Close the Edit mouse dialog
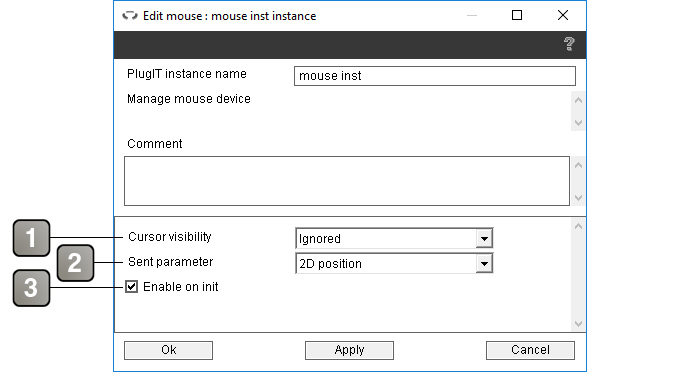Screen dimensions: 700x372 click(x=563, y=16)
